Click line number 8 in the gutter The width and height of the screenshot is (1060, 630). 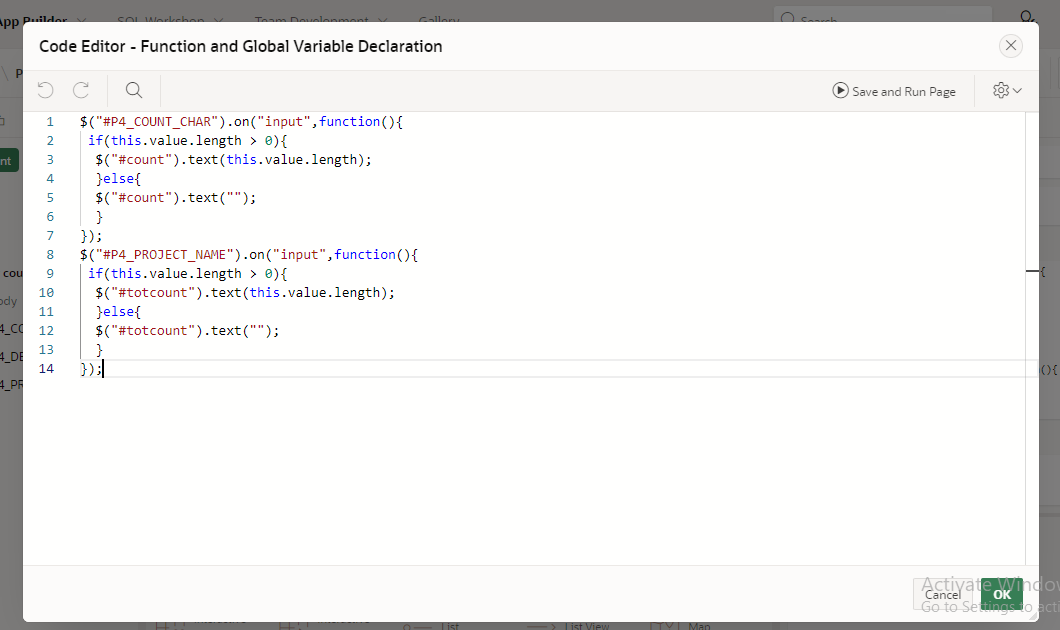(49, 255)
